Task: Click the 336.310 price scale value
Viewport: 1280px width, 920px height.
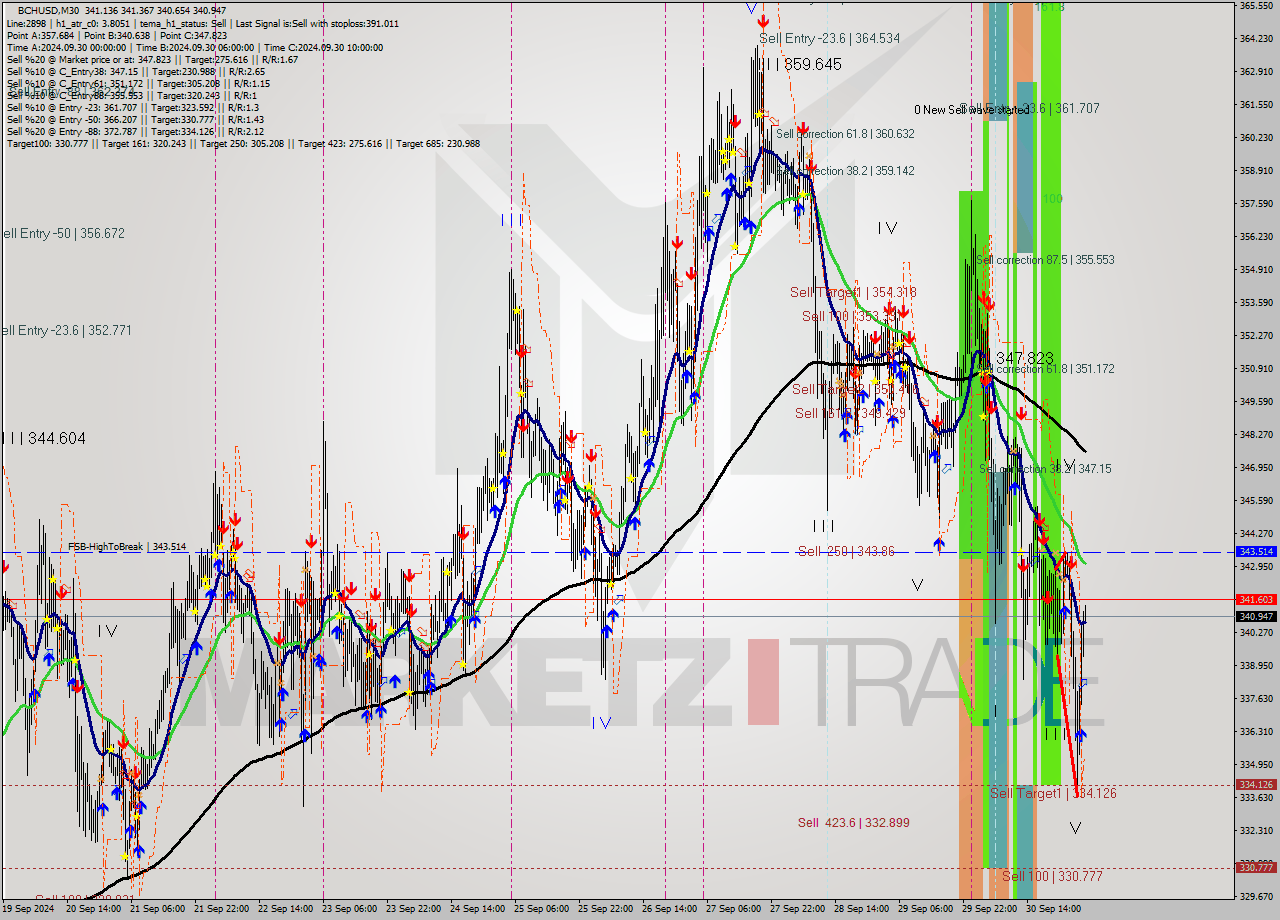Action: point(1256,732)
